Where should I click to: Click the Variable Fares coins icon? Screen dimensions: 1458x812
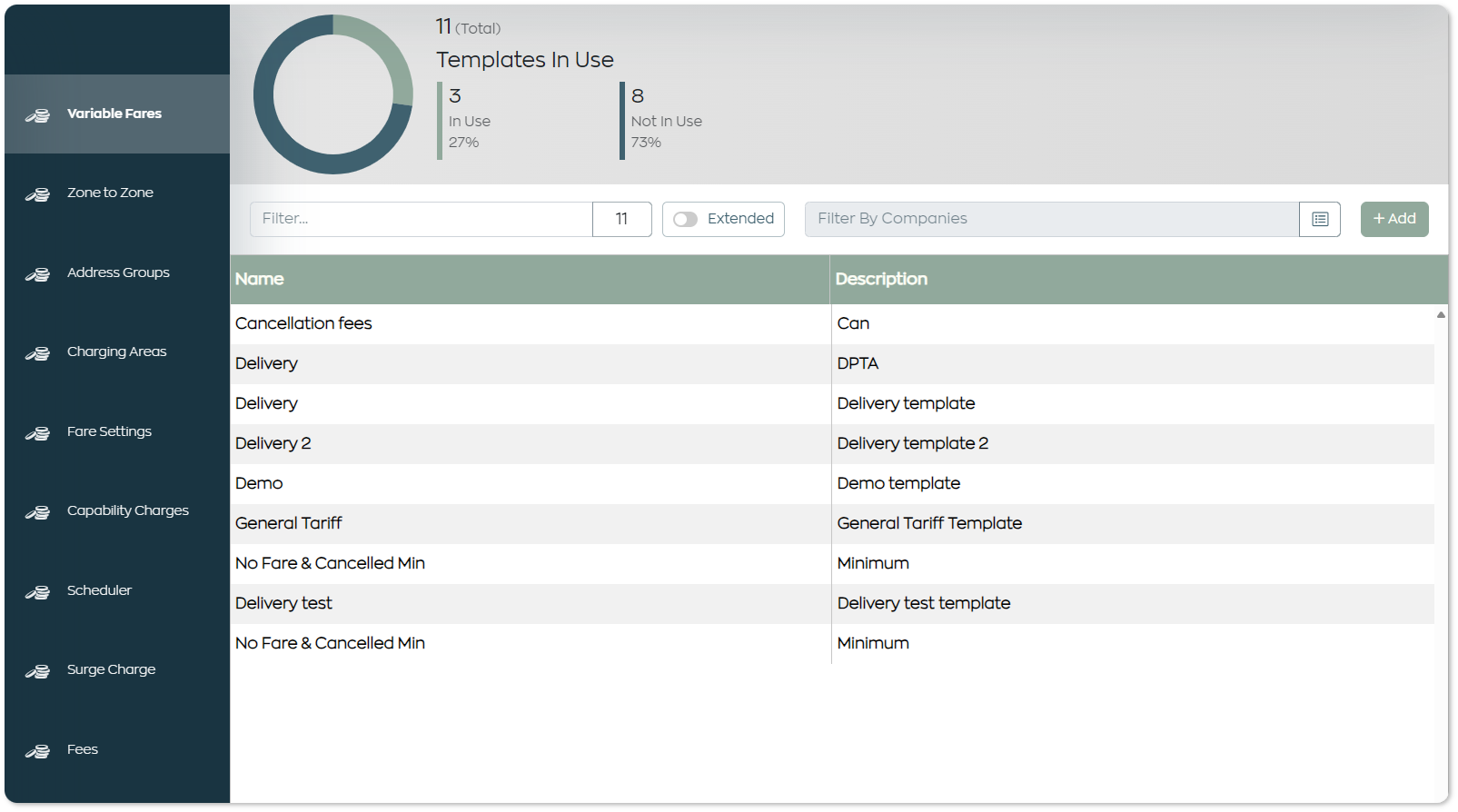click(x=37, y=115)
